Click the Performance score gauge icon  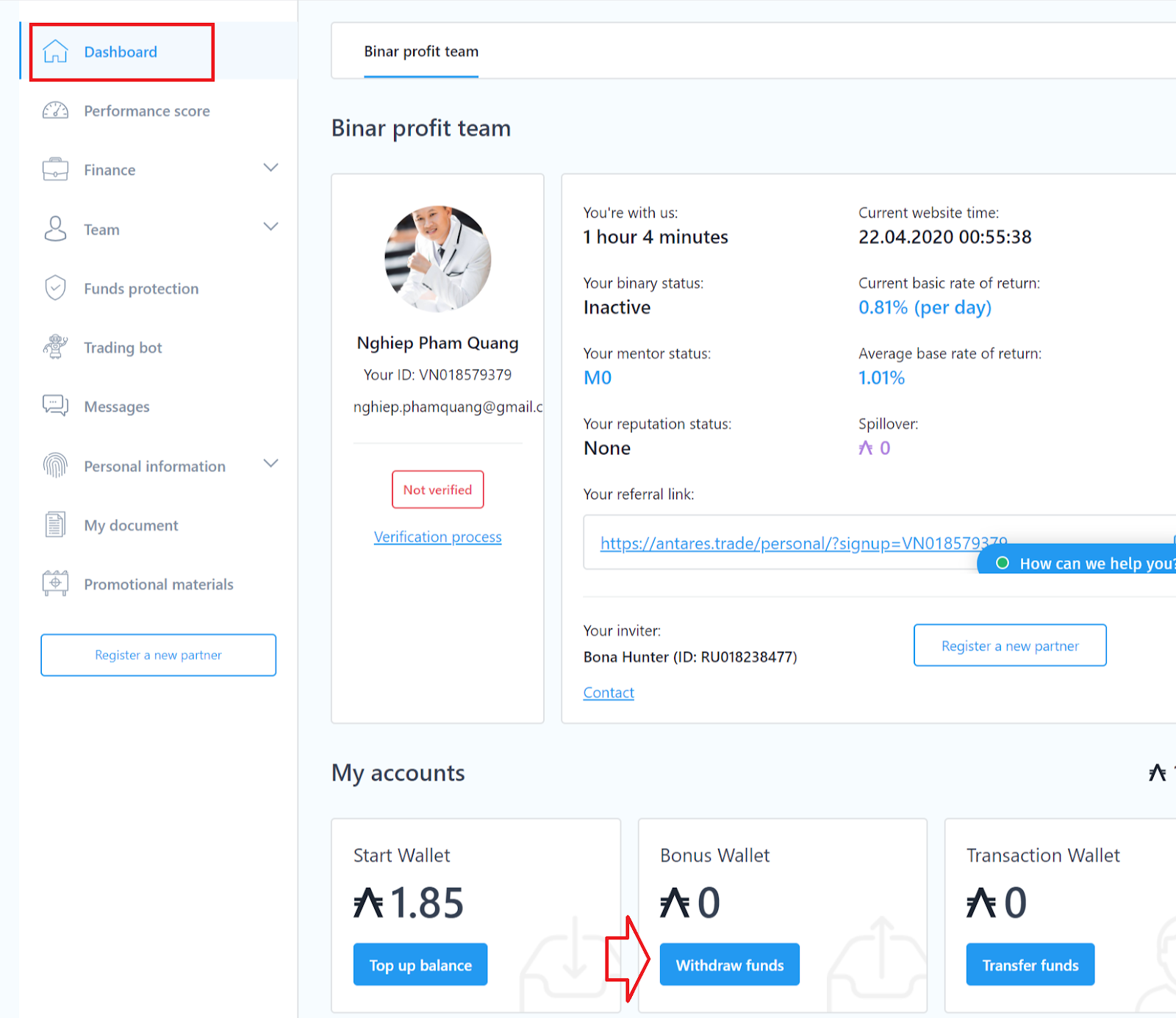point(55,111)
